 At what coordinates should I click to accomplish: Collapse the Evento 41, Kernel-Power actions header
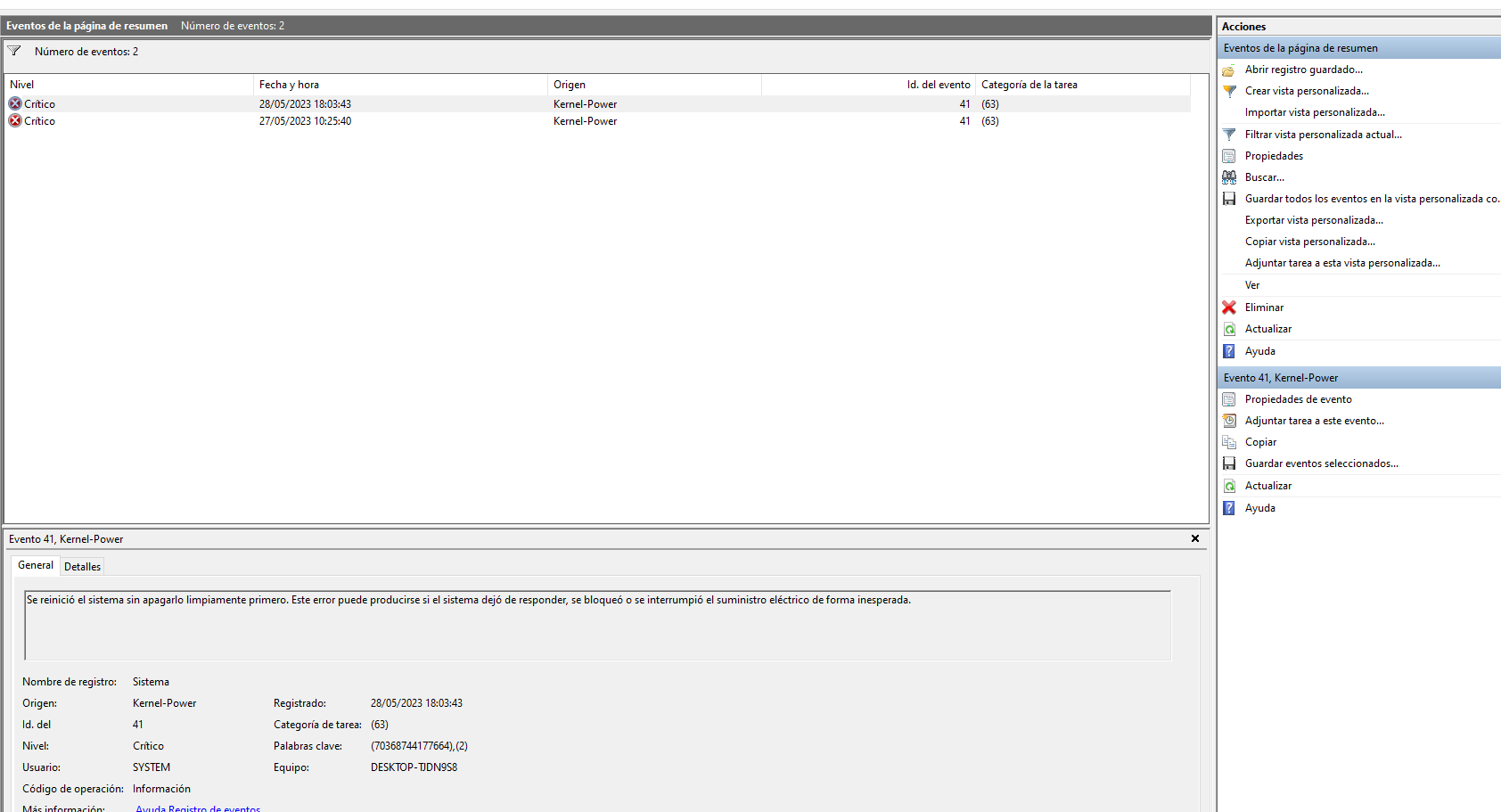point(1358,378)
